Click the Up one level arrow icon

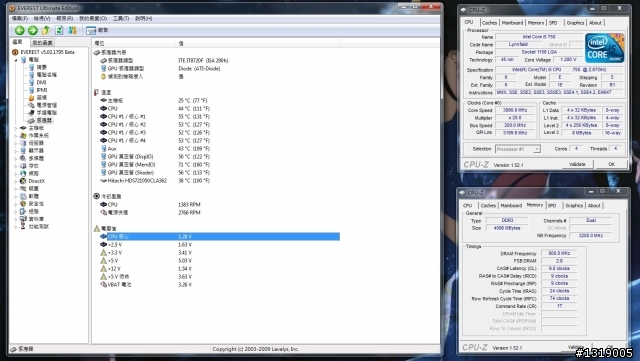(x=46, y=30)
